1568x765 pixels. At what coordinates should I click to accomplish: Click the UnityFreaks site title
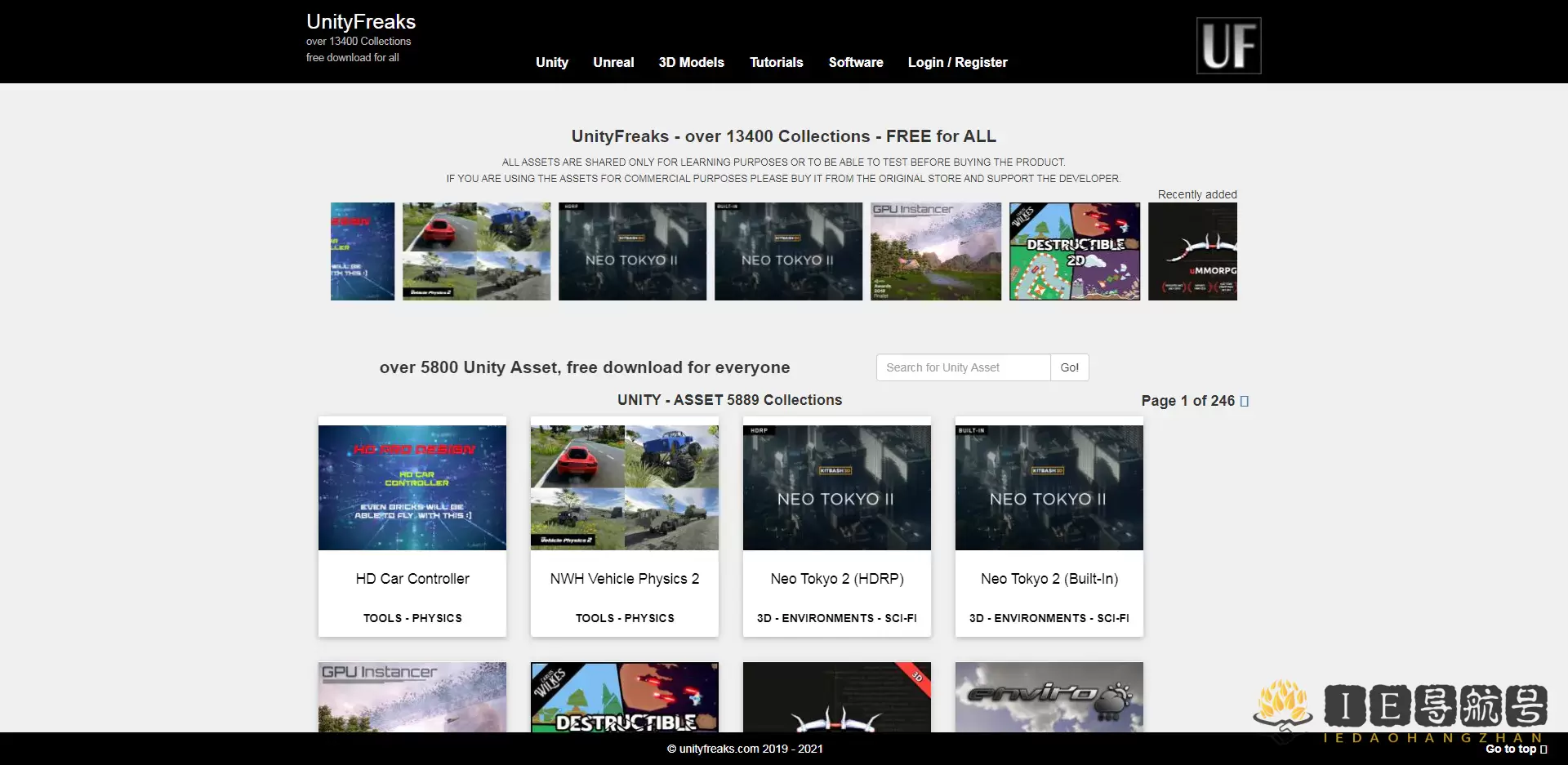(361, 22)
